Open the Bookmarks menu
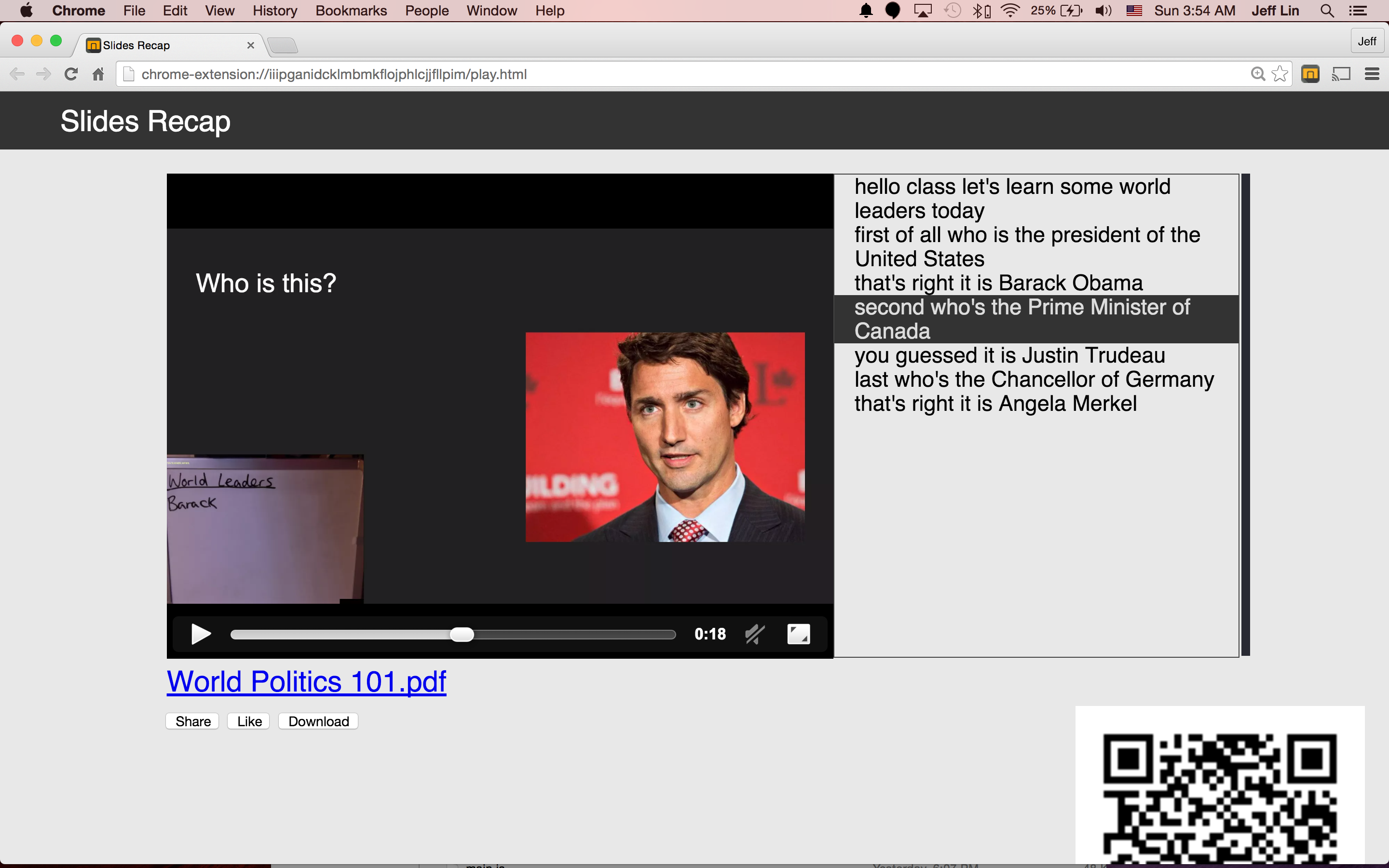Image resolution: width=1389 pixels, height=868 pixels. coord(351,10)
